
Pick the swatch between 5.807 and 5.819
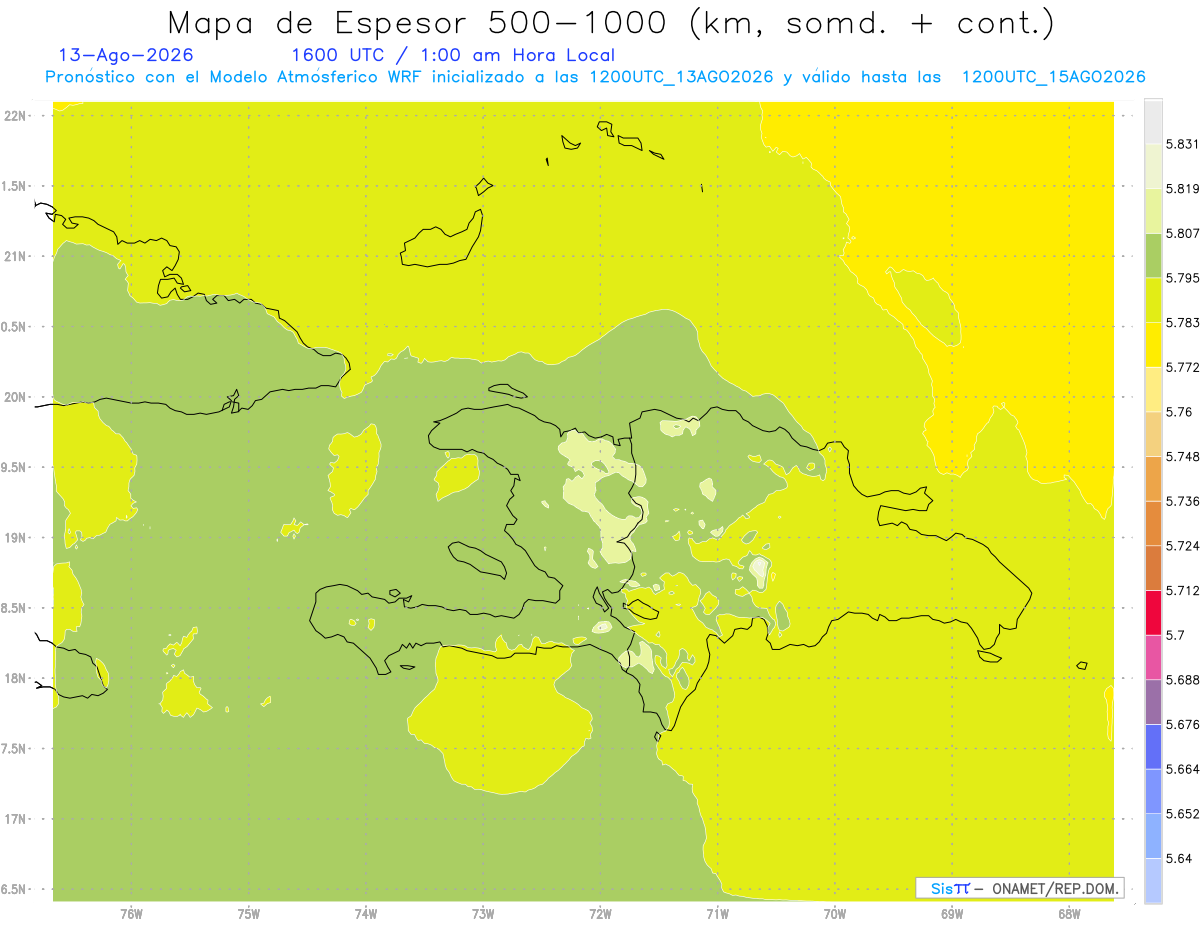point(1153,211)
